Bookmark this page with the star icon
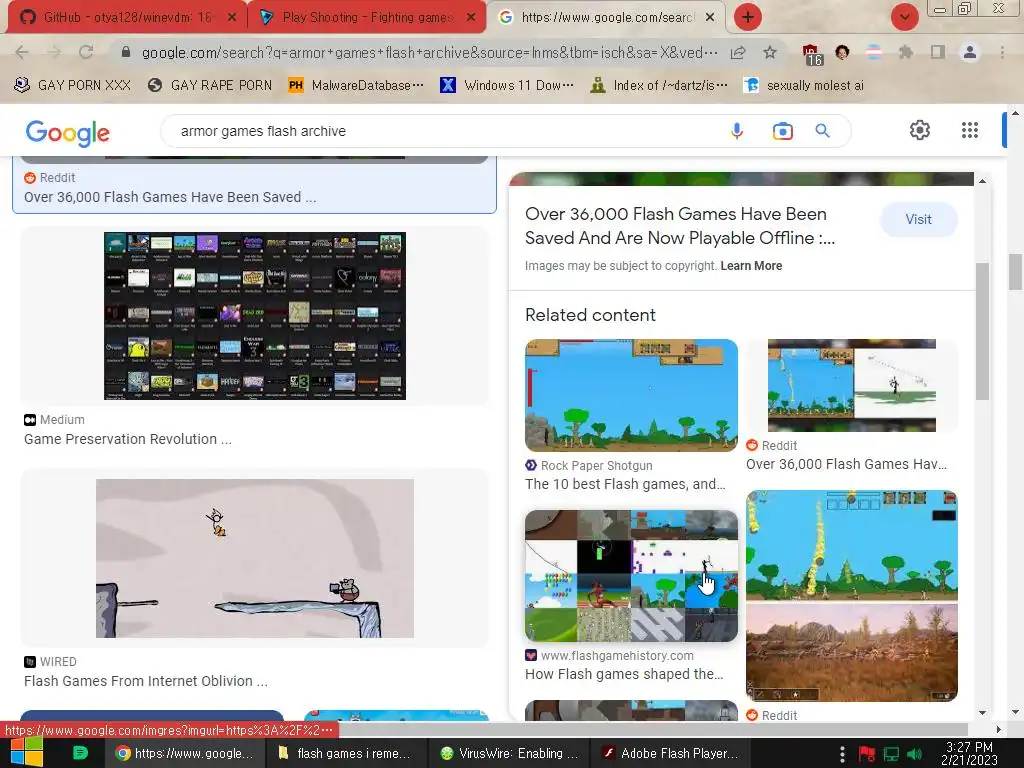Screen dimensions: 1024x768 click(x=770, y=52)
